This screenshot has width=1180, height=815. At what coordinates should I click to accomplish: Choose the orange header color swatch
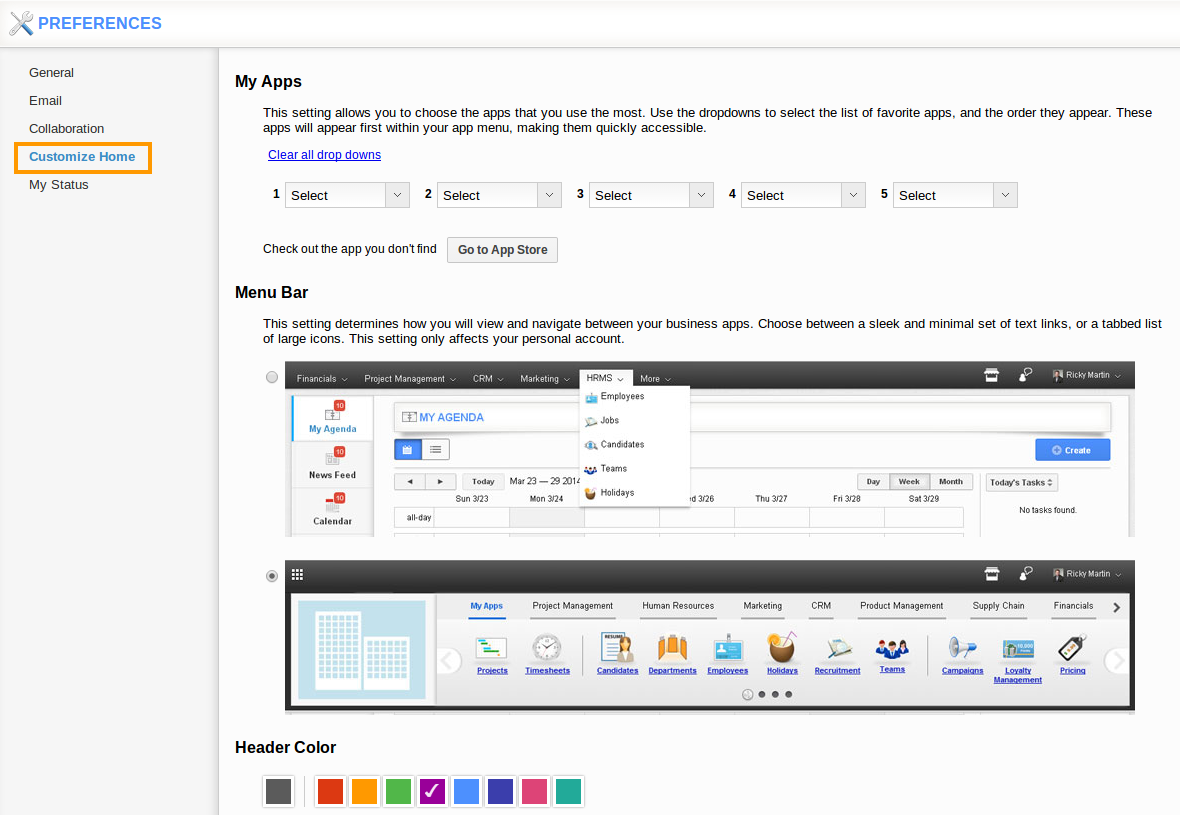coord(364,792)
